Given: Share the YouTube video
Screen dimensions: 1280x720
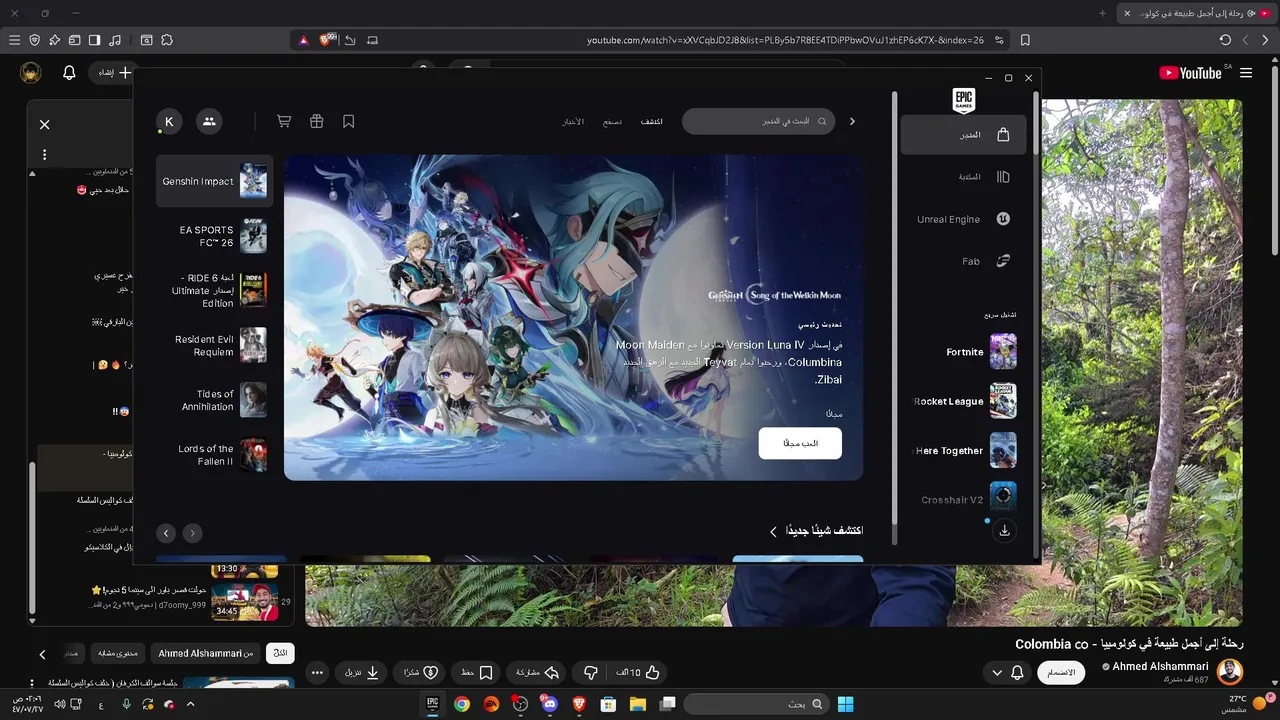Looking at the screenshot, I should (x=537, y=673).
